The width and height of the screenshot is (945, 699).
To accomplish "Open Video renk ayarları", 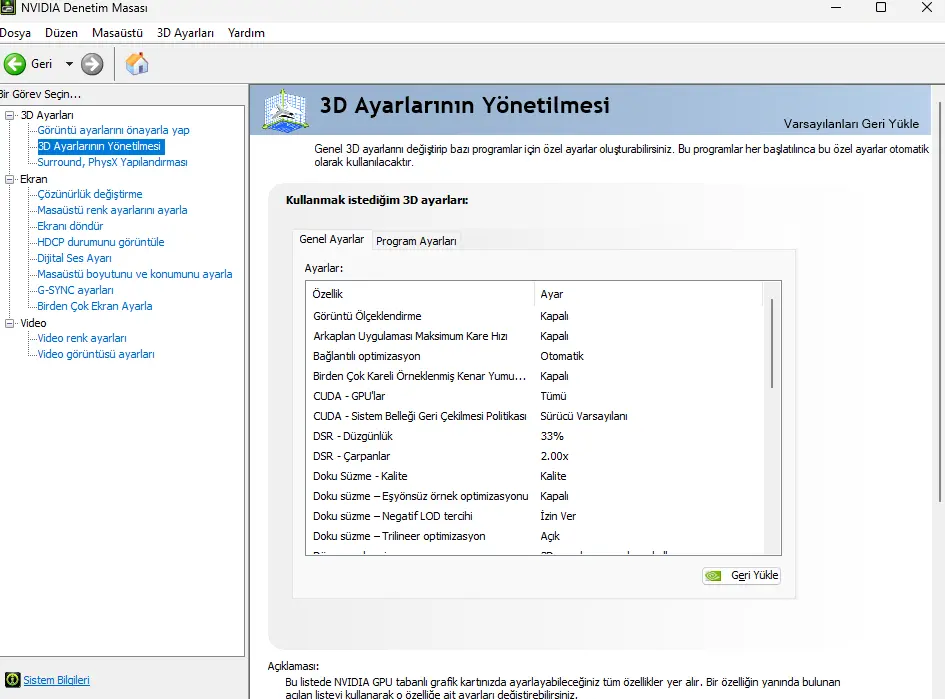I will pos(82,338).
